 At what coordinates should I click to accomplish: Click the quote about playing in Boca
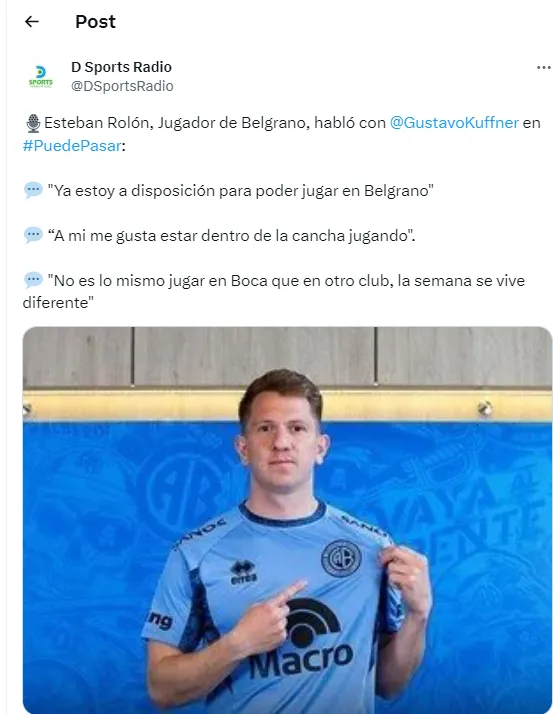(x=274, y=291)
